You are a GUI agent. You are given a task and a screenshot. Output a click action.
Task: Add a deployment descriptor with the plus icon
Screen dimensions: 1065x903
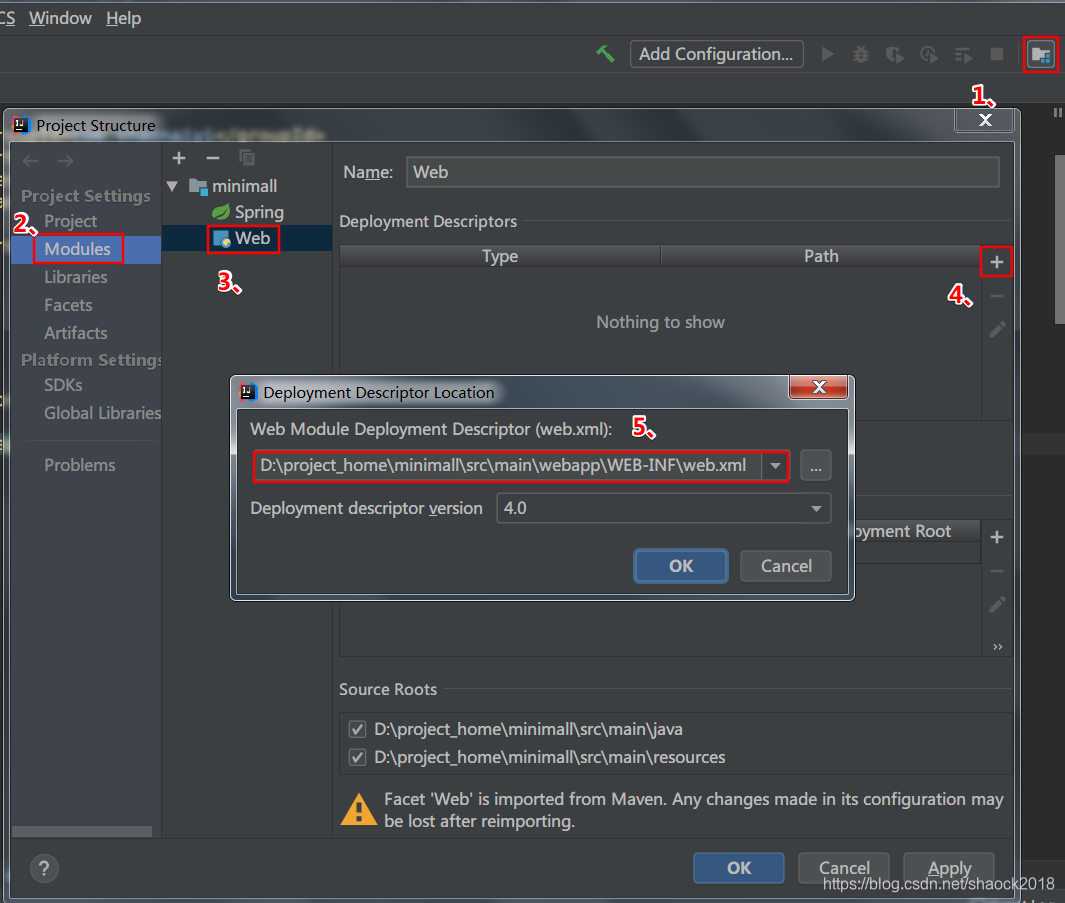pyautogui.click(x=996, y=262)
